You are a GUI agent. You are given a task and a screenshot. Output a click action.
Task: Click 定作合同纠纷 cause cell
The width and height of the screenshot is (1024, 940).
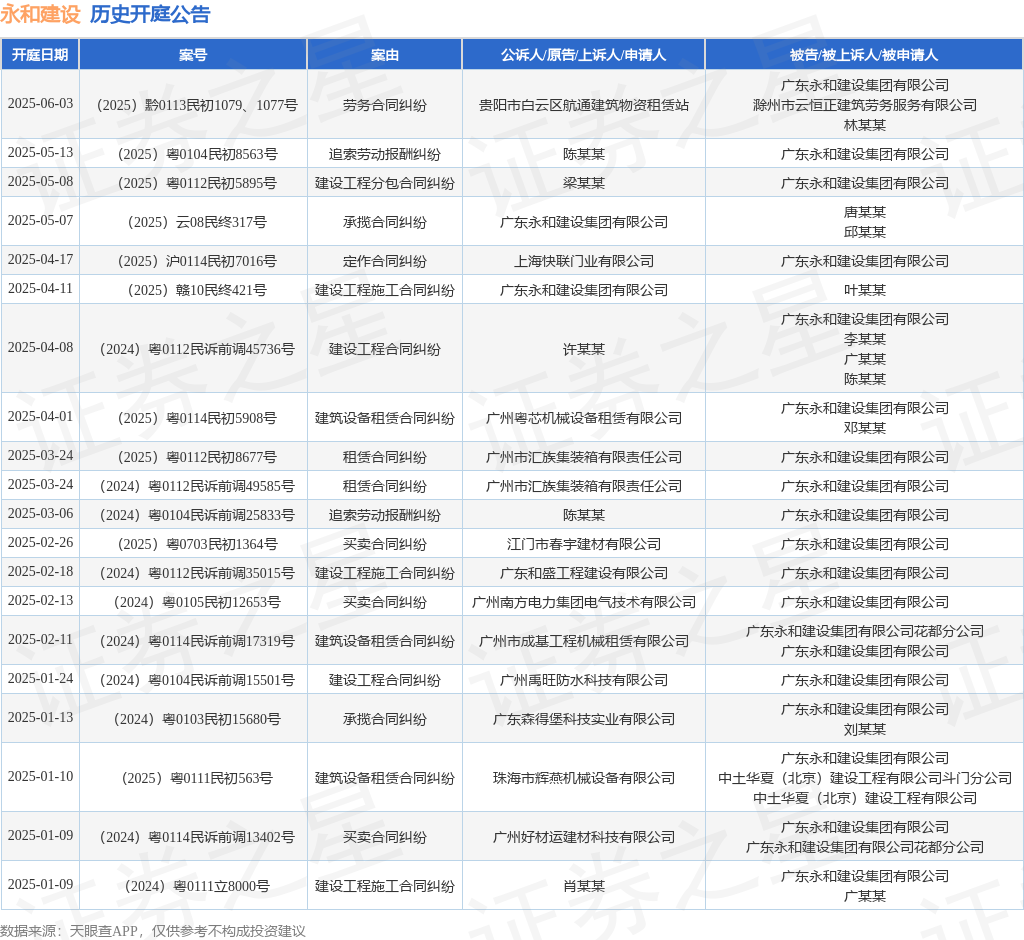pyautogui.click(x=385, y=261)
